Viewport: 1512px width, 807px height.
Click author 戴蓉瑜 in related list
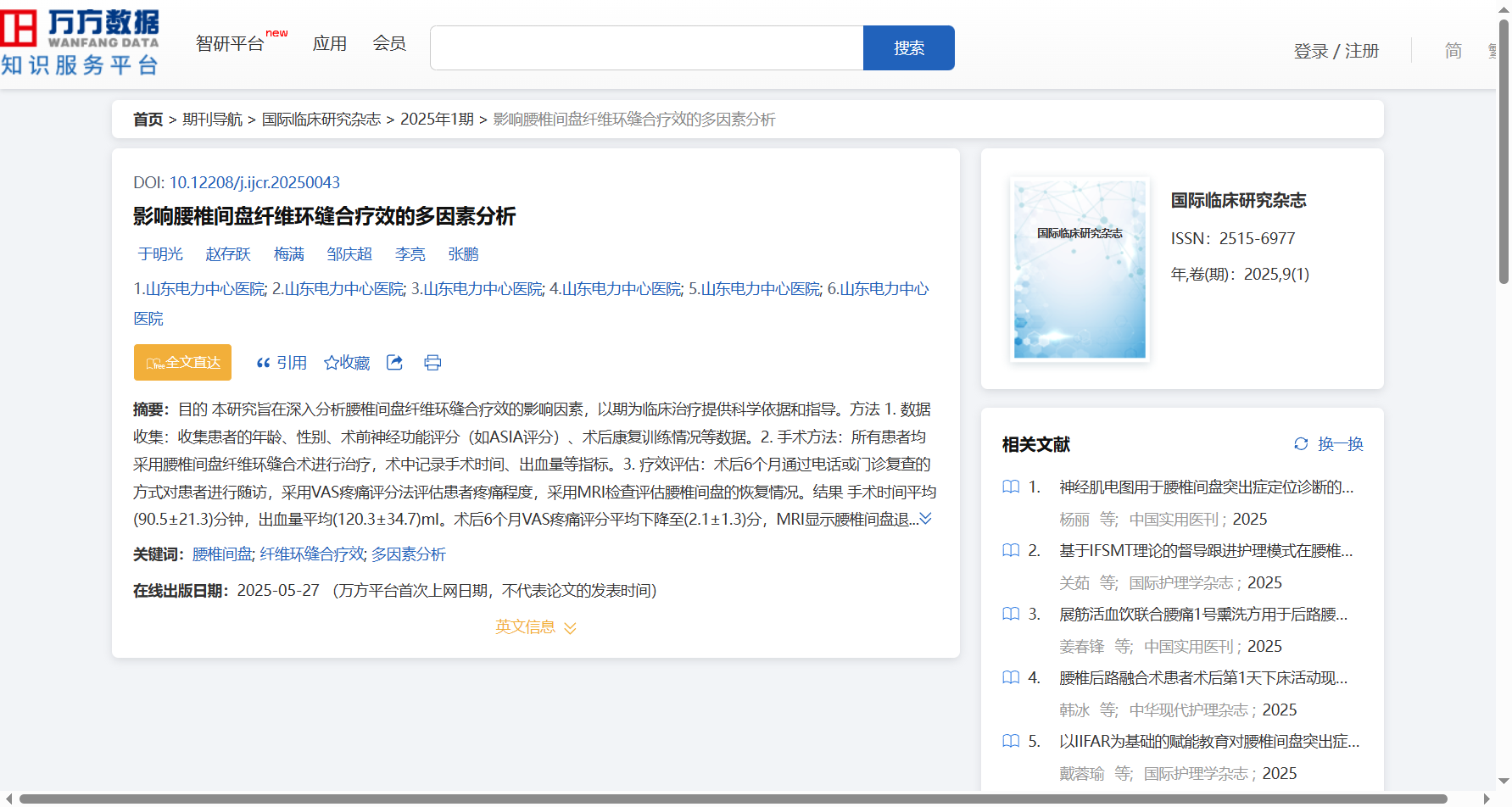(1082, 773)
